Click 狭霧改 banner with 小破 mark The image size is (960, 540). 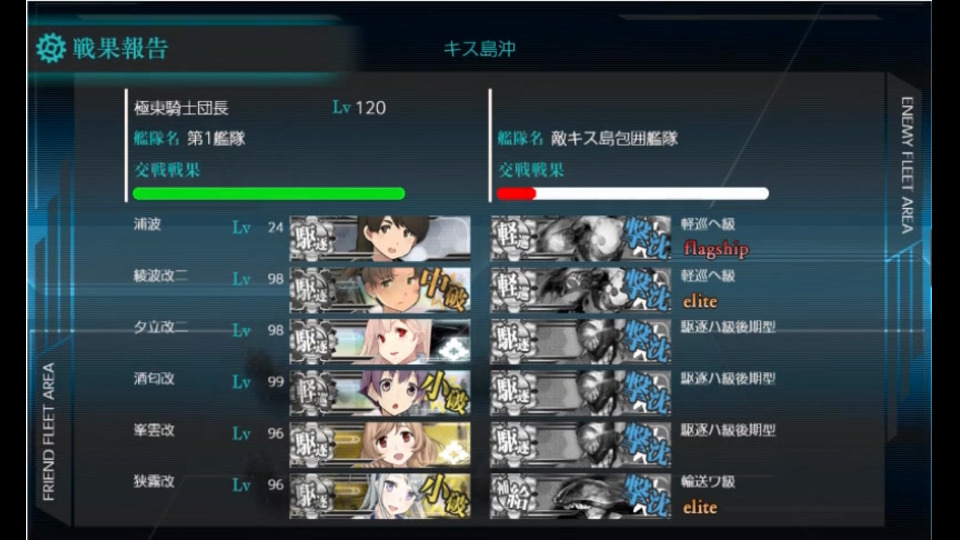pos(380,496)
